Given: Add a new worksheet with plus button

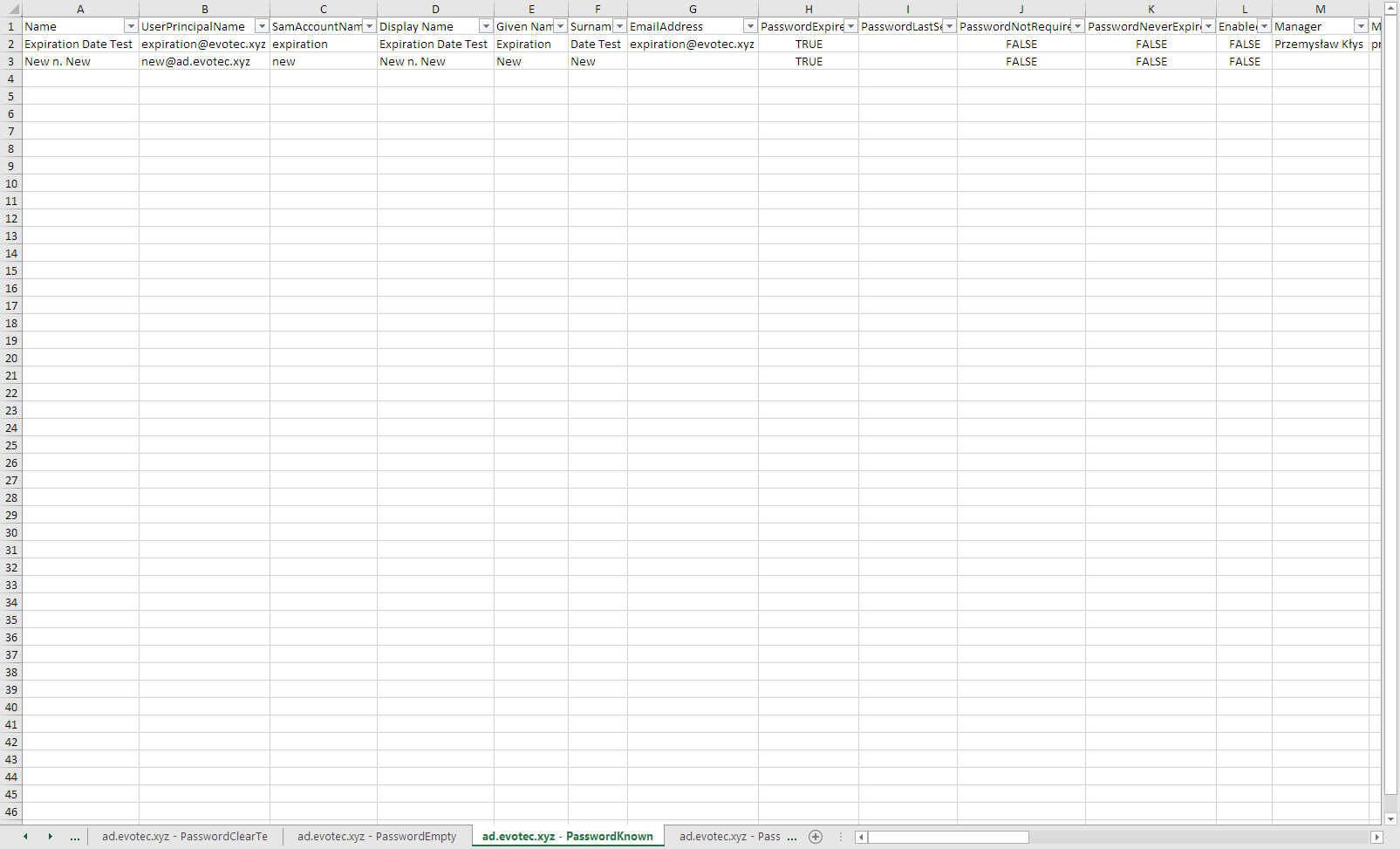Looking at the screenshot, I should click(816, 837).
